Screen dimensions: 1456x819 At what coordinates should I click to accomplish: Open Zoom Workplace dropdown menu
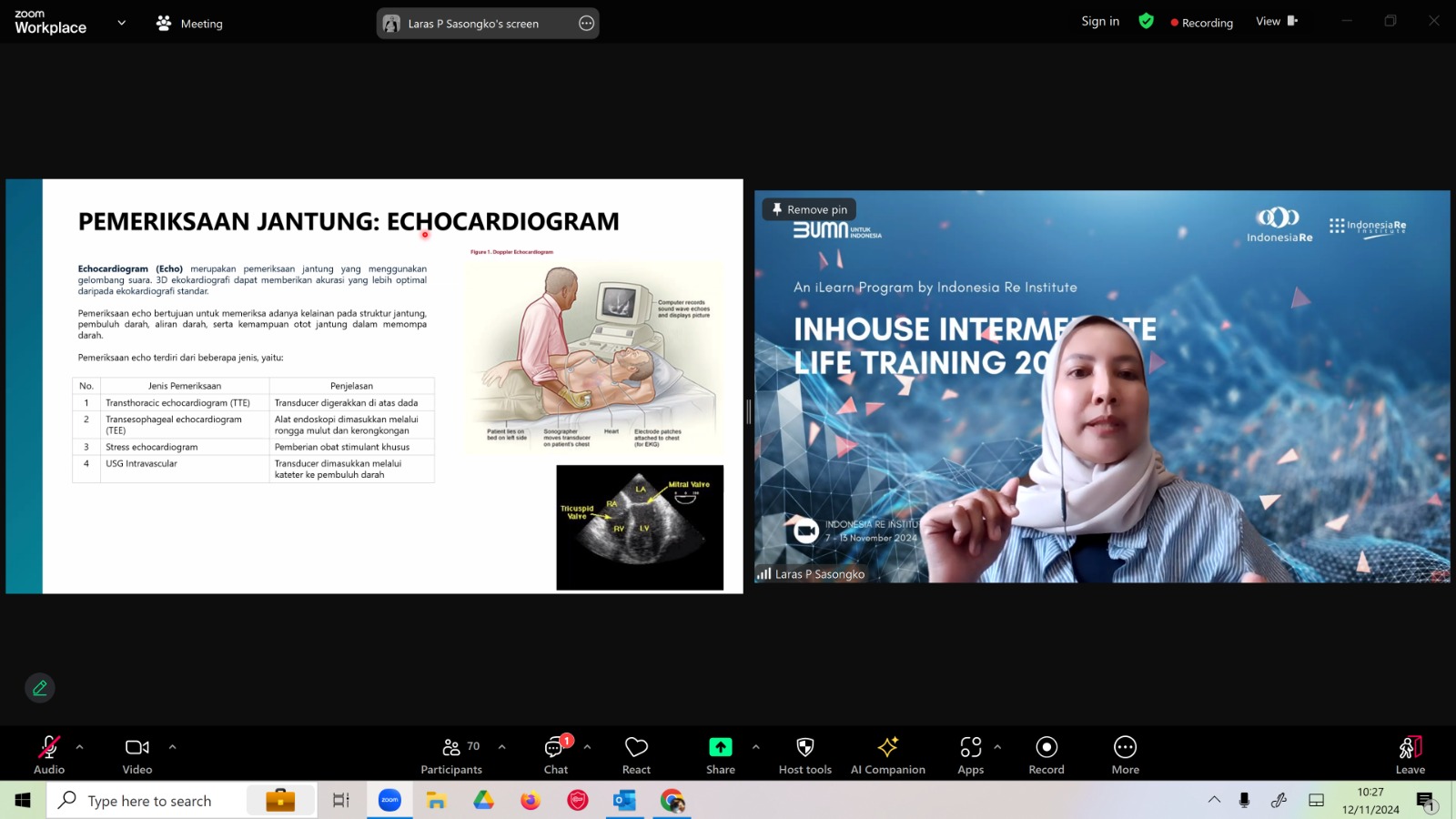[x=121, y=23]
